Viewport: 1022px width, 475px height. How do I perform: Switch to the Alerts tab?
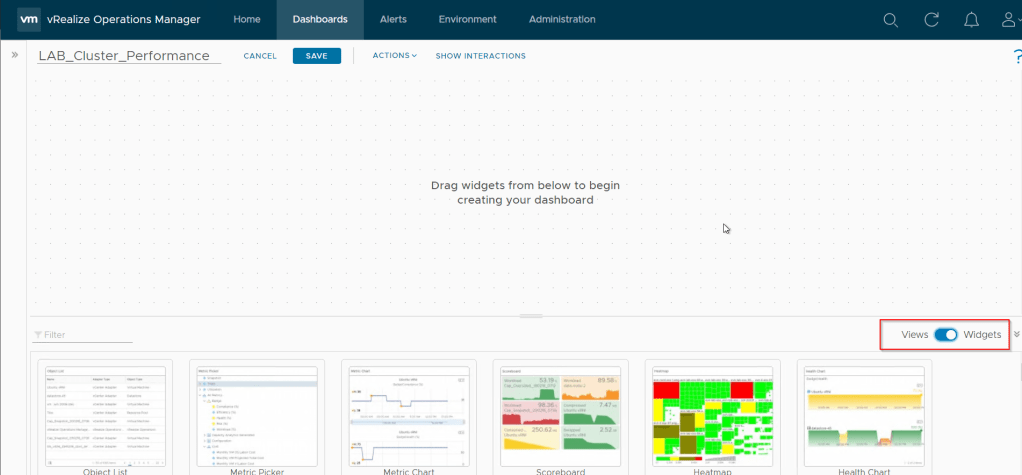[x=393, y=20]
